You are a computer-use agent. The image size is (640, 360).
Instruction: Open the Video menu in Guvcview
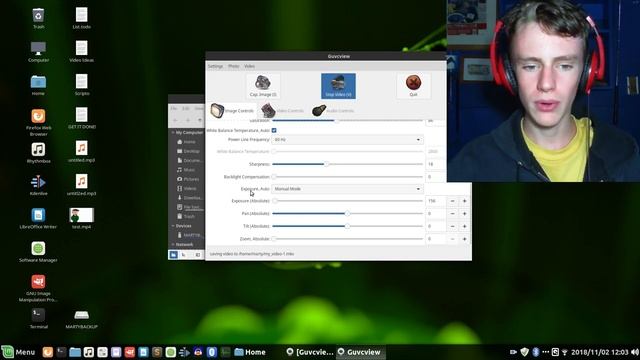point(249,66)
